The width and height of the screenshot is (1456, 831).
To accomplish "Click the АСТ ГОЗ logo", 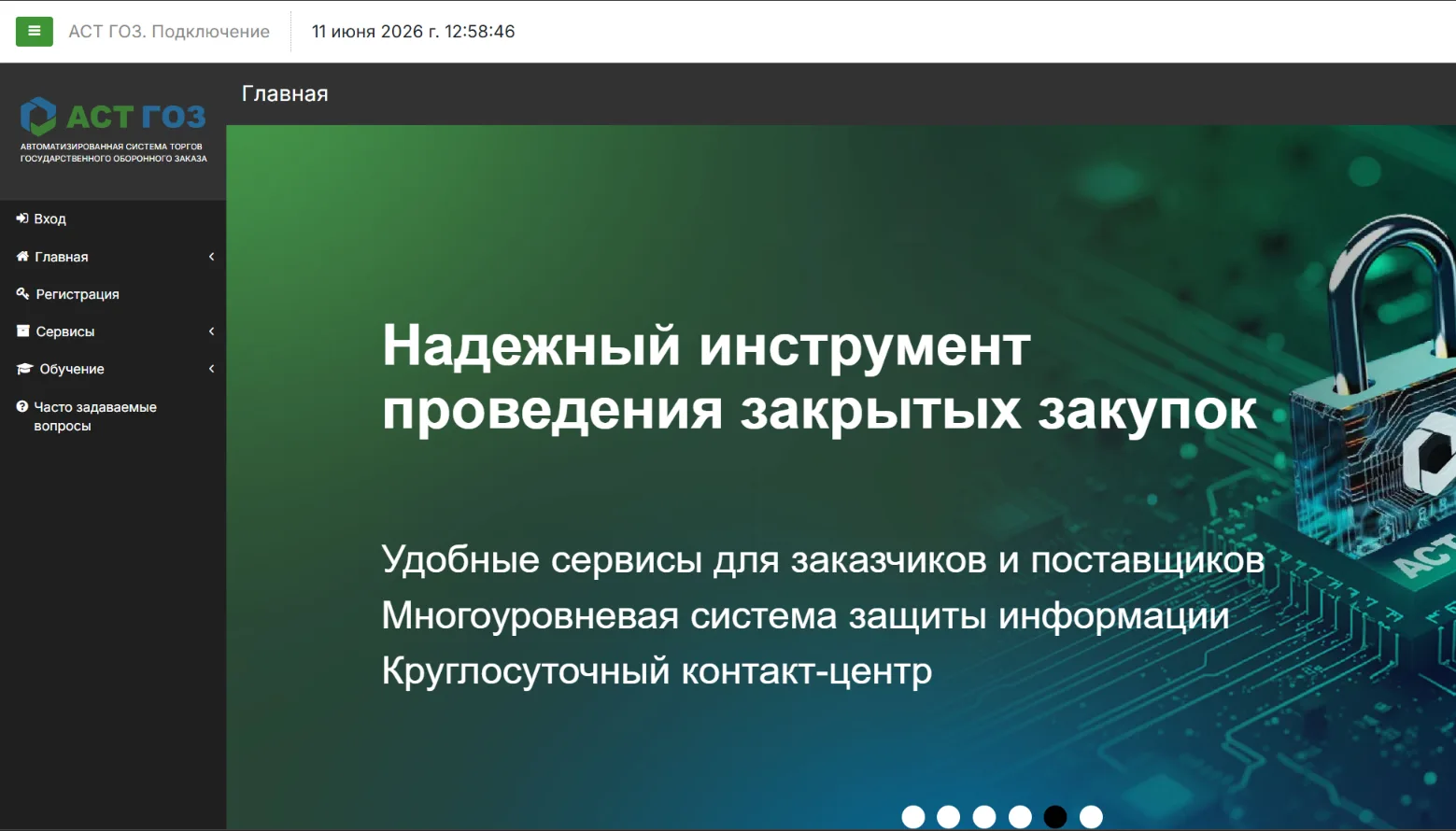I will 113,130.
